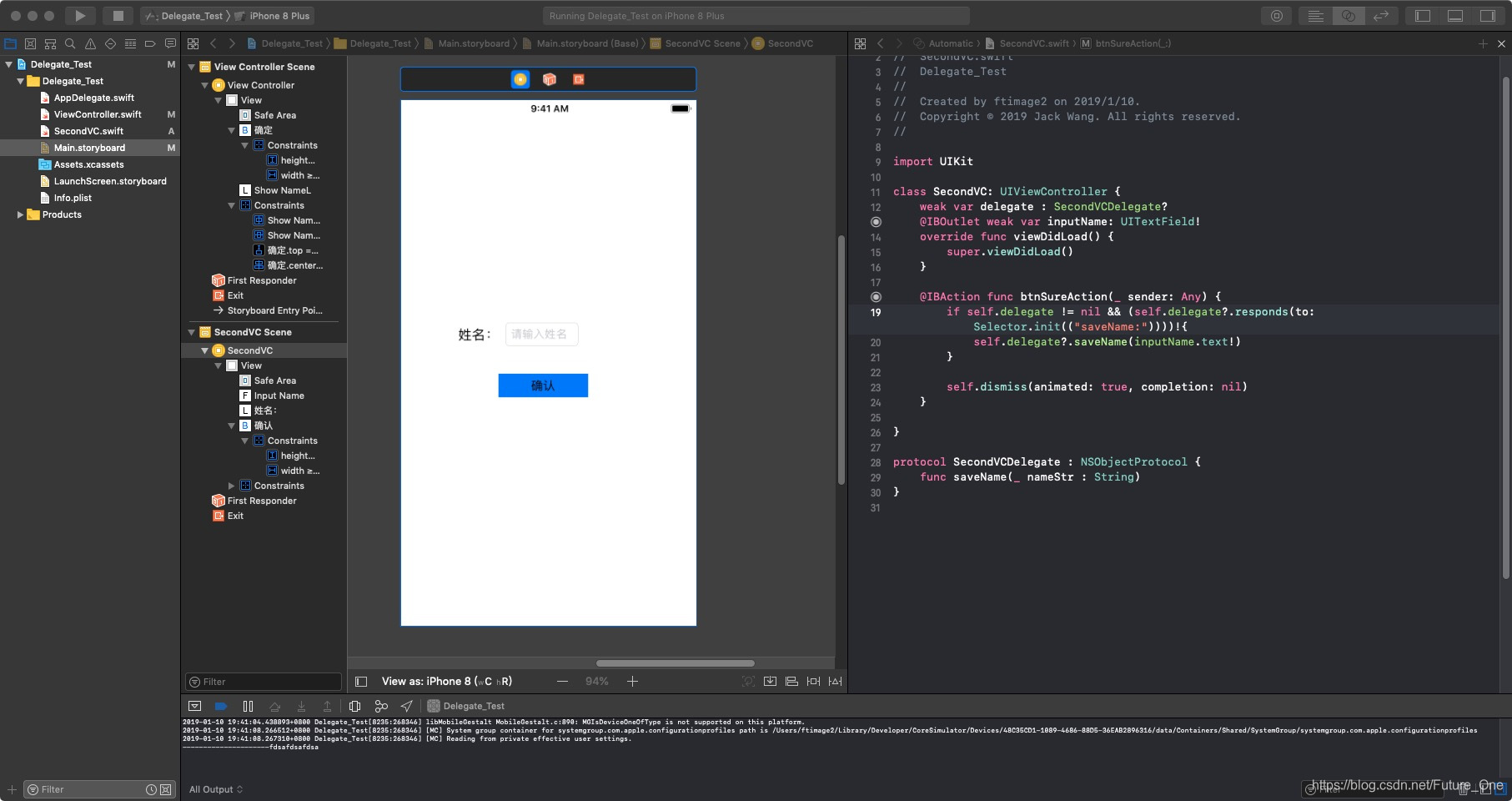Click the Embed In icon
Image resolution: width=1512 pixels, height=801 pixels.
770,682
